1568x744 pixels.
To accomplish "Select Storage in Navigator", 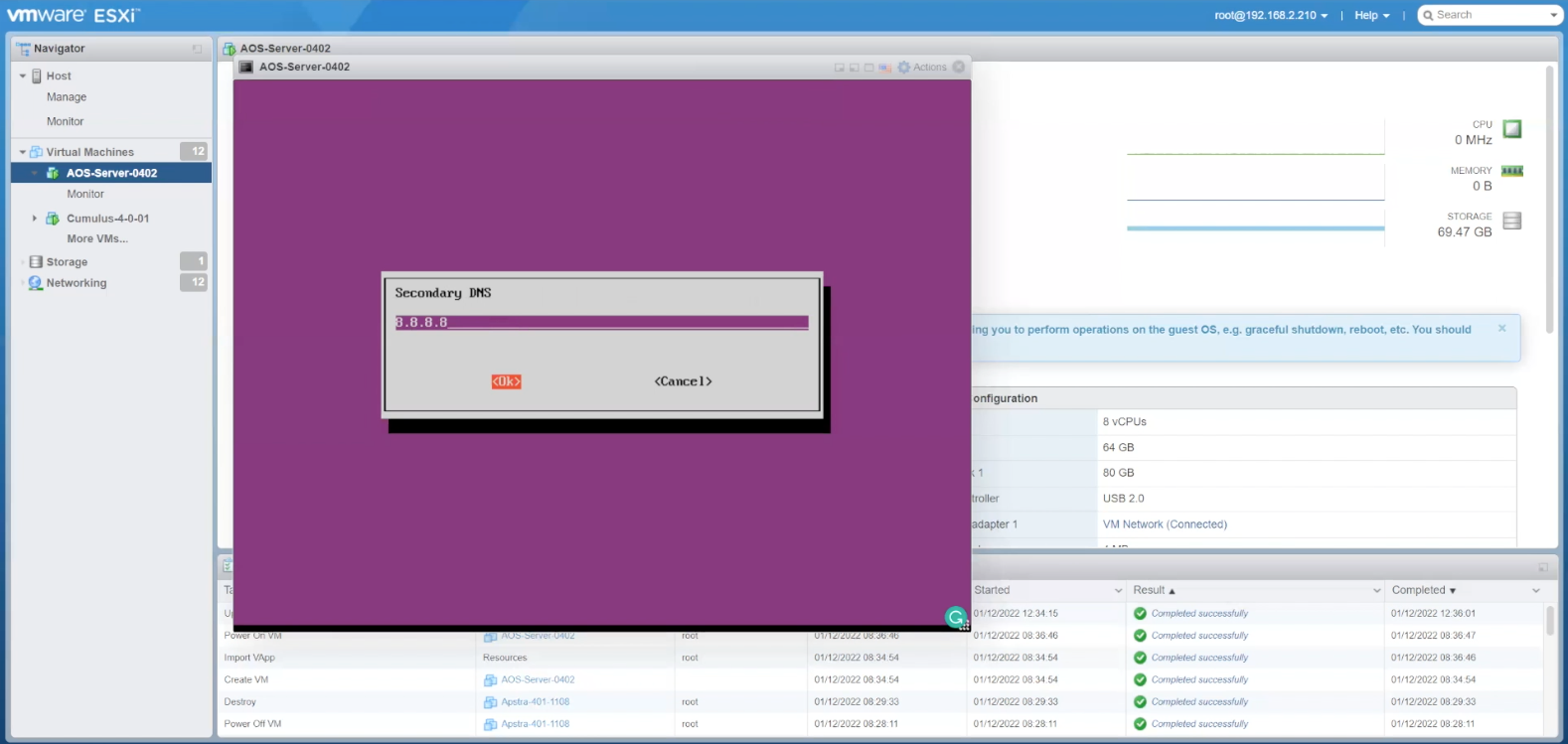I will pos(67,262).
